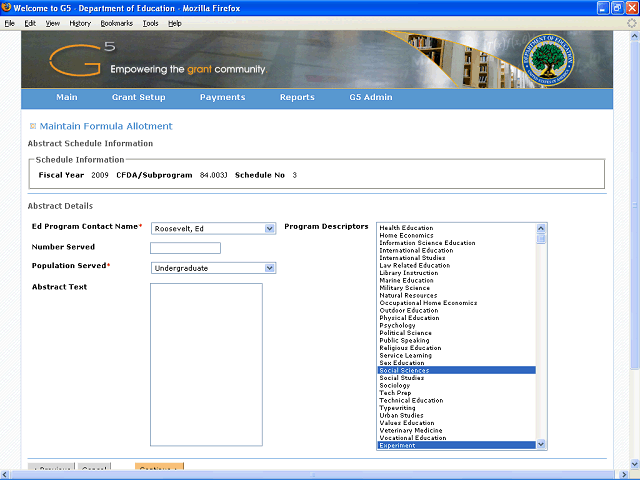Select Social Sciences descriptor item
Image resolution: width=640 pixels, height=480 pixels.
pyautogui.click(x=404, y=370)
